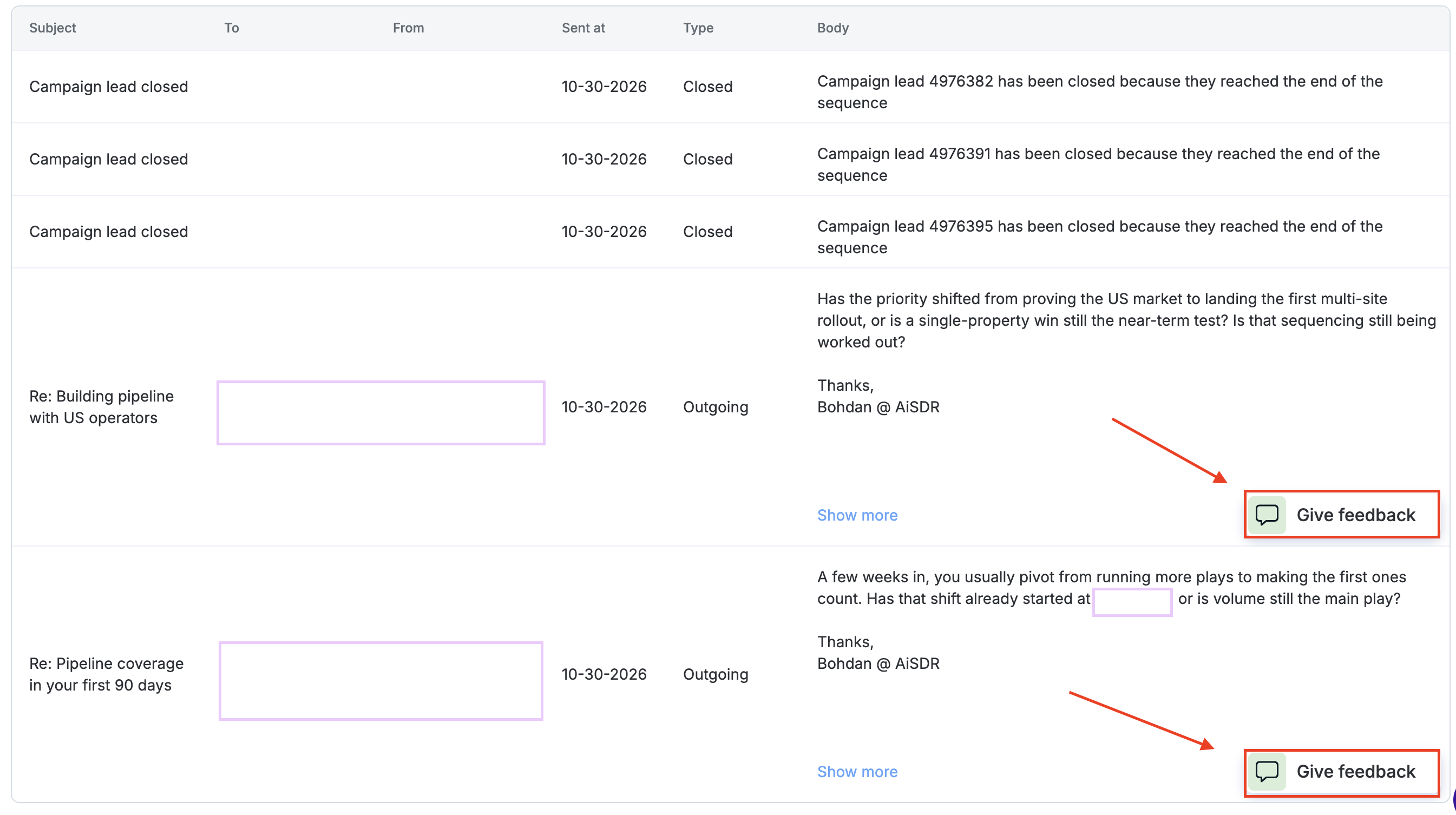1456x815 pixels.
Task: Click subject Re: Building pipeline with US operators
Action: (102, 407)
